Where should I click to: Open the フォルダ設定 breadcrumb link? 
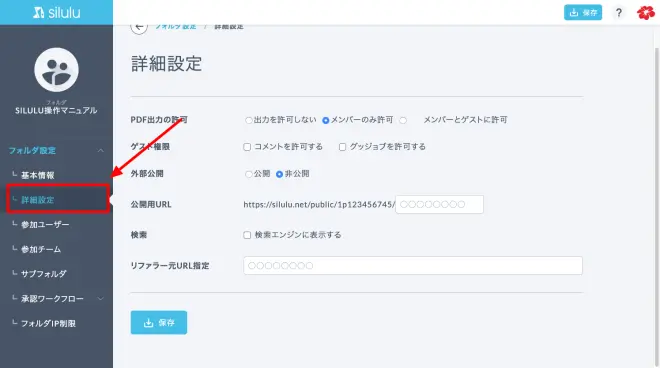click(x=176, y=26)
